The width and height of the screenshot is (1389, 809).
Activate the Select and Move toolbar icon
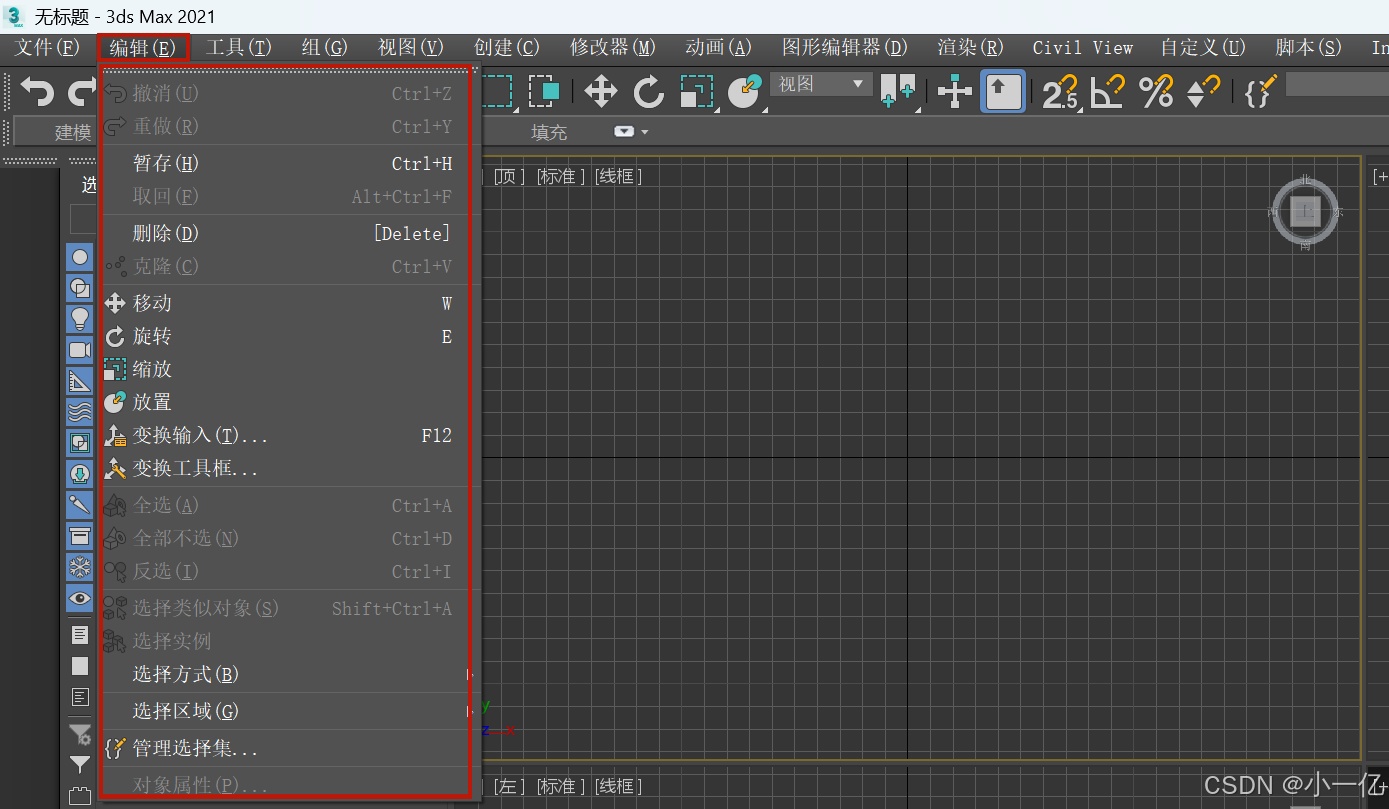point(600,92)
